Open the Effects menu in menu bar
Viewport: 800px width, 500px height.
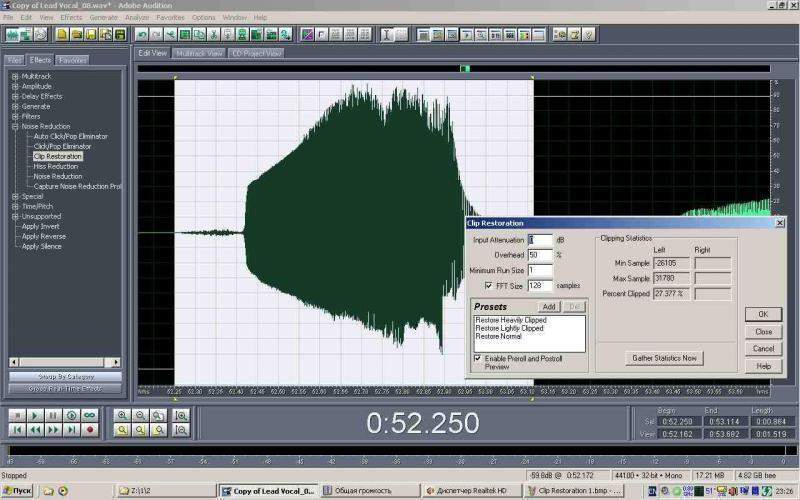(x=71, y=17)
